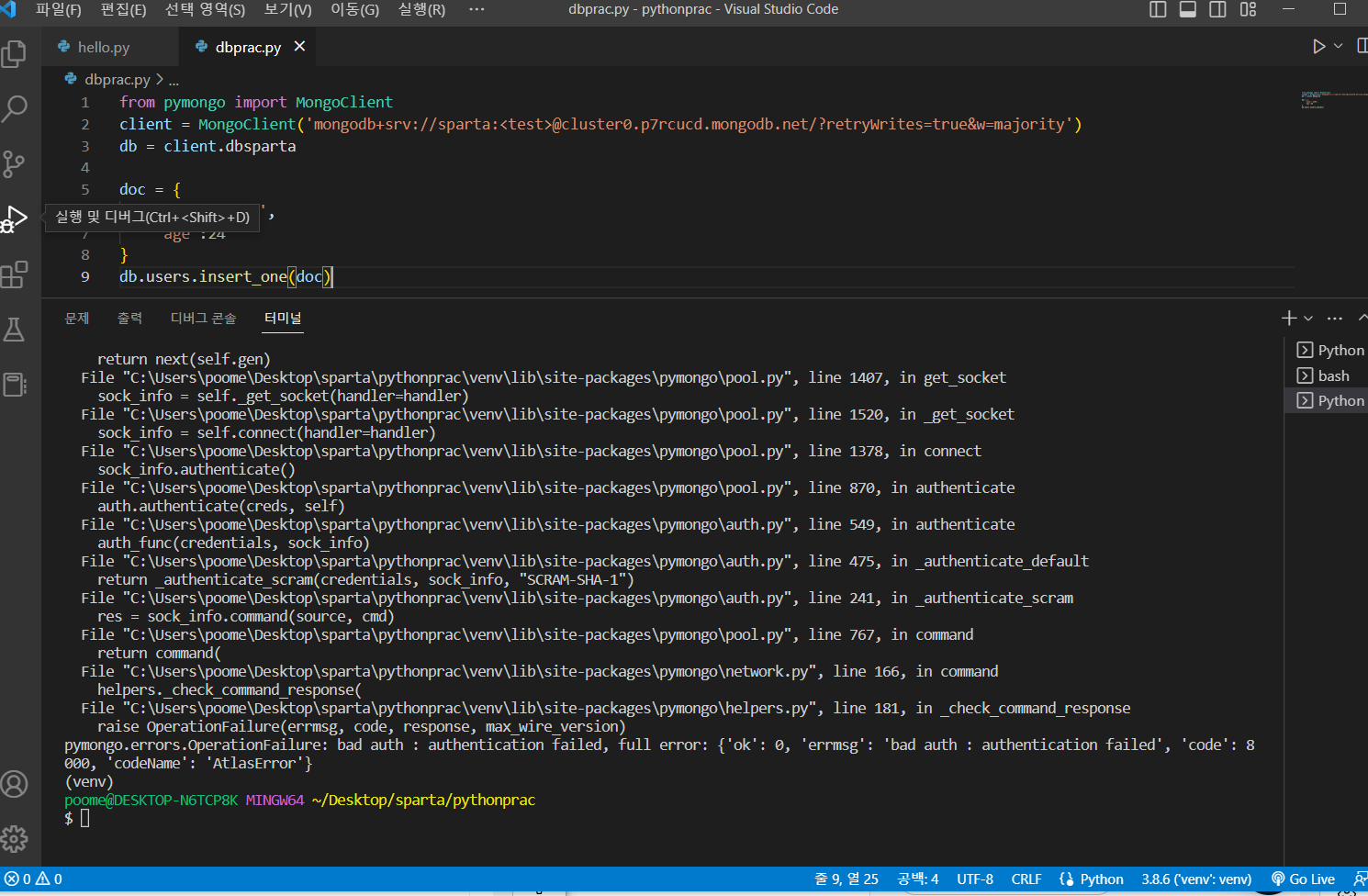
Task: Open the Explorer view in activity bar
Action: click(14, 54)
